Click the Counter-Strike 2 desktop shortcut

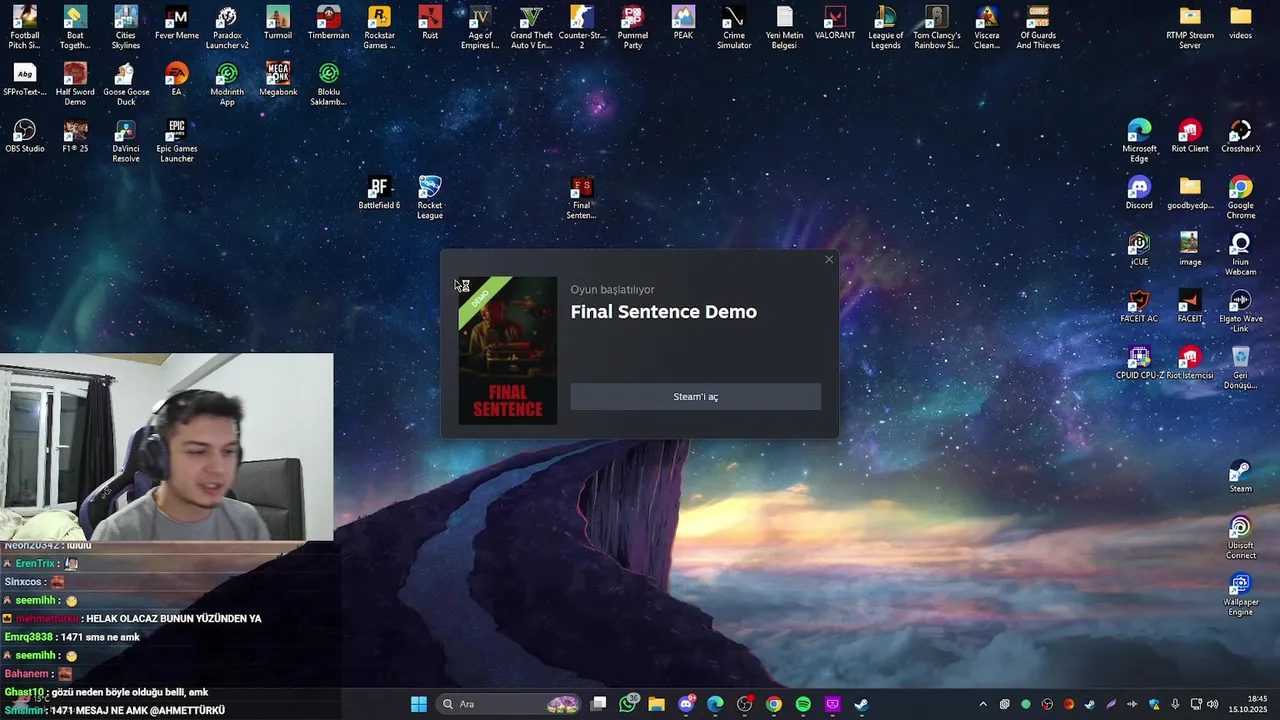point(582,27)
